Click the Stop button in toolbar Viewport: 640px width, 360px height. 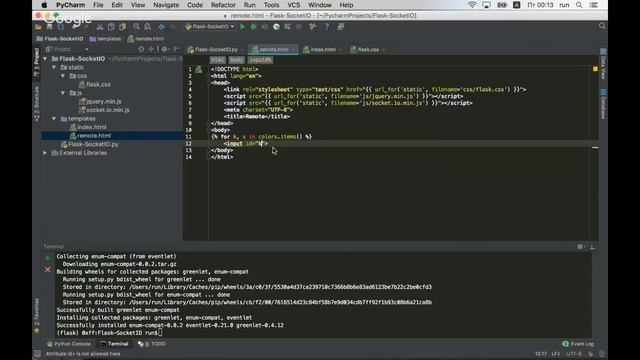tap(299, 27)
